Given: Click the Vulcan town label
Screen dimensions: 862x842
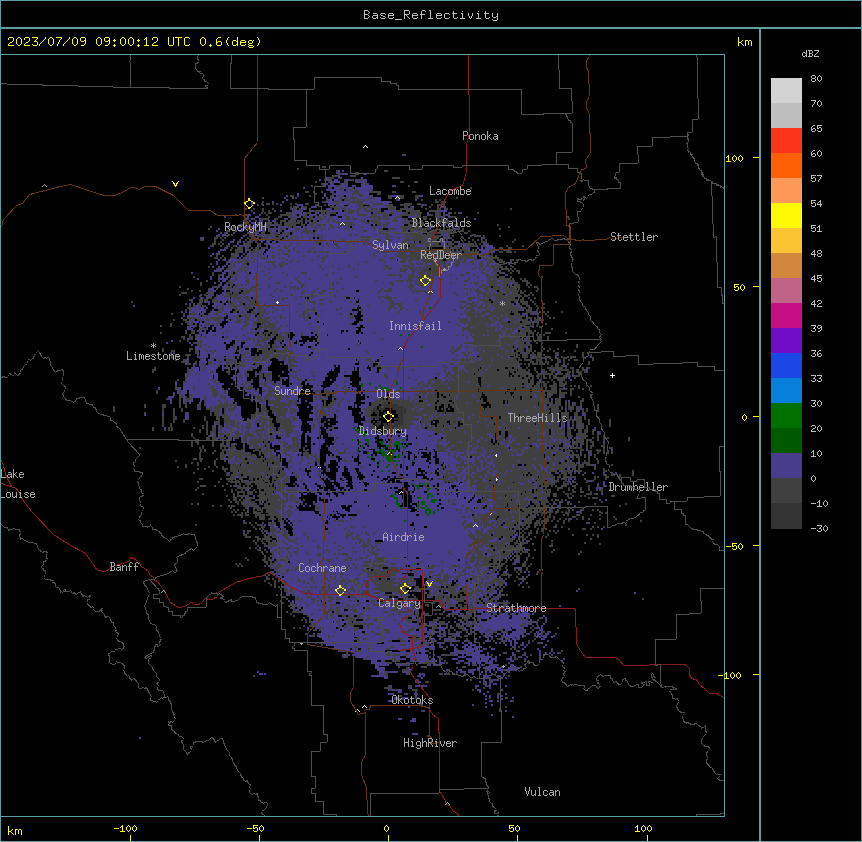Looking at the screenshot, I should pyautogui.click(x=543, y=792).
